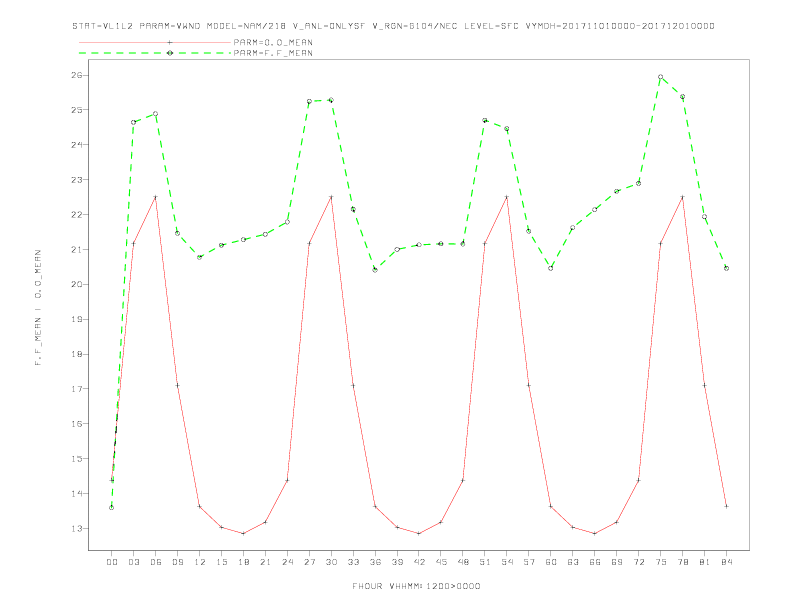This screenshot has width=792, height=612.
Task: Click y-axis tick value 22
Action: [77, 214]
